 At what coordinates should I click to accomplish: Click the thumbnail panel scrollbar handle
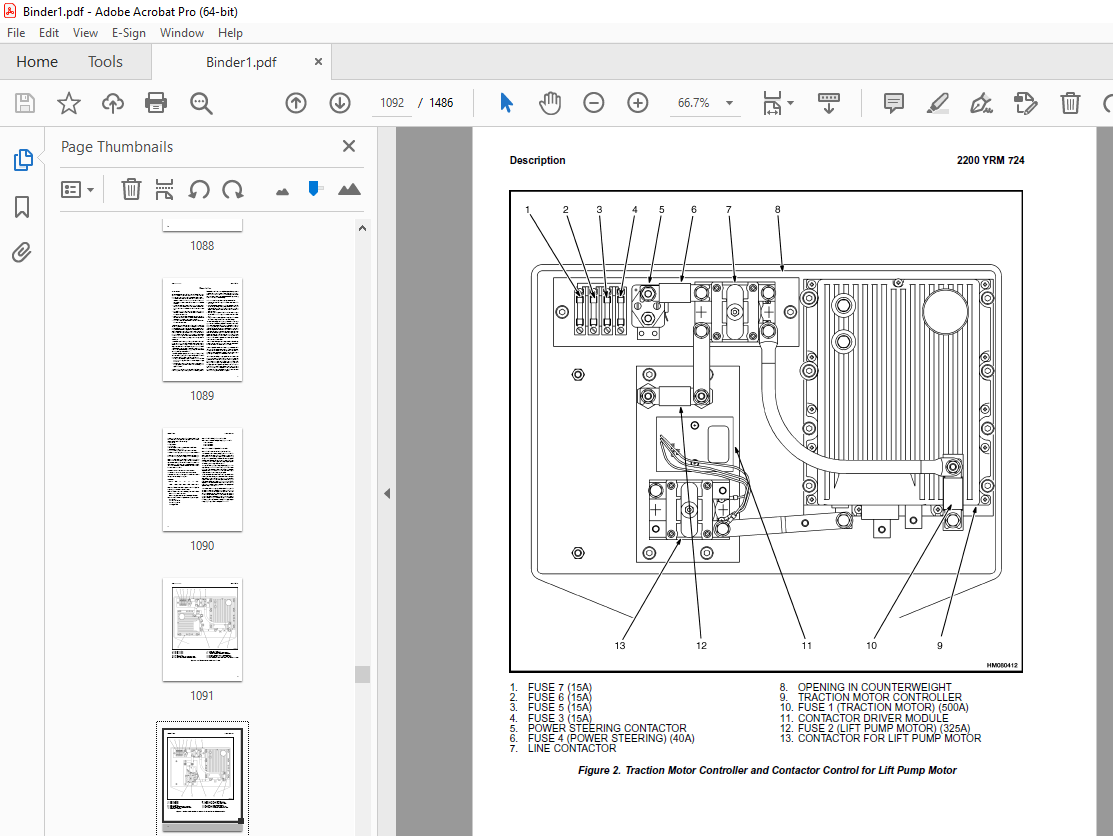(362, 674)
